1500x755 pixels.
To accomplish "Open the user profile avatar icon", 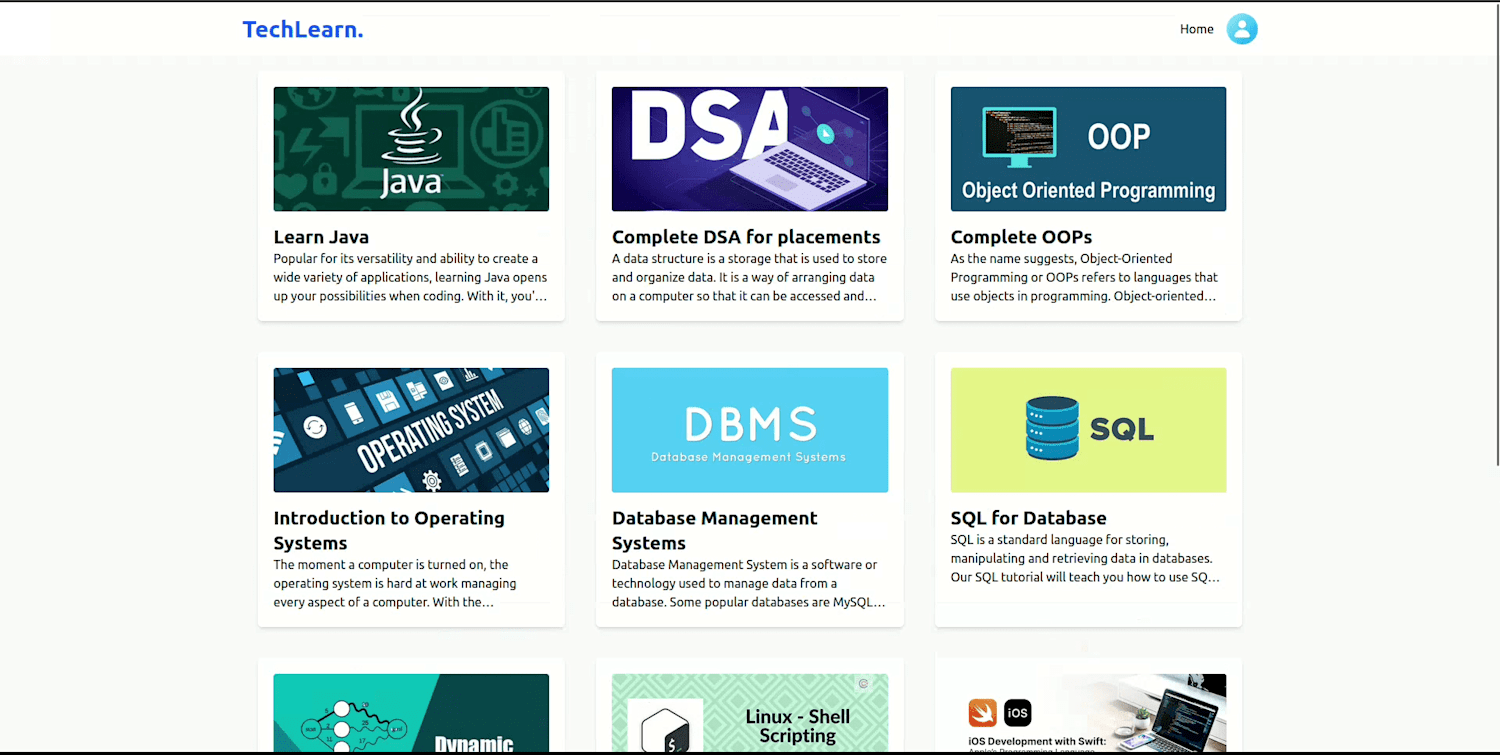I will click(x=1242, y=29).
